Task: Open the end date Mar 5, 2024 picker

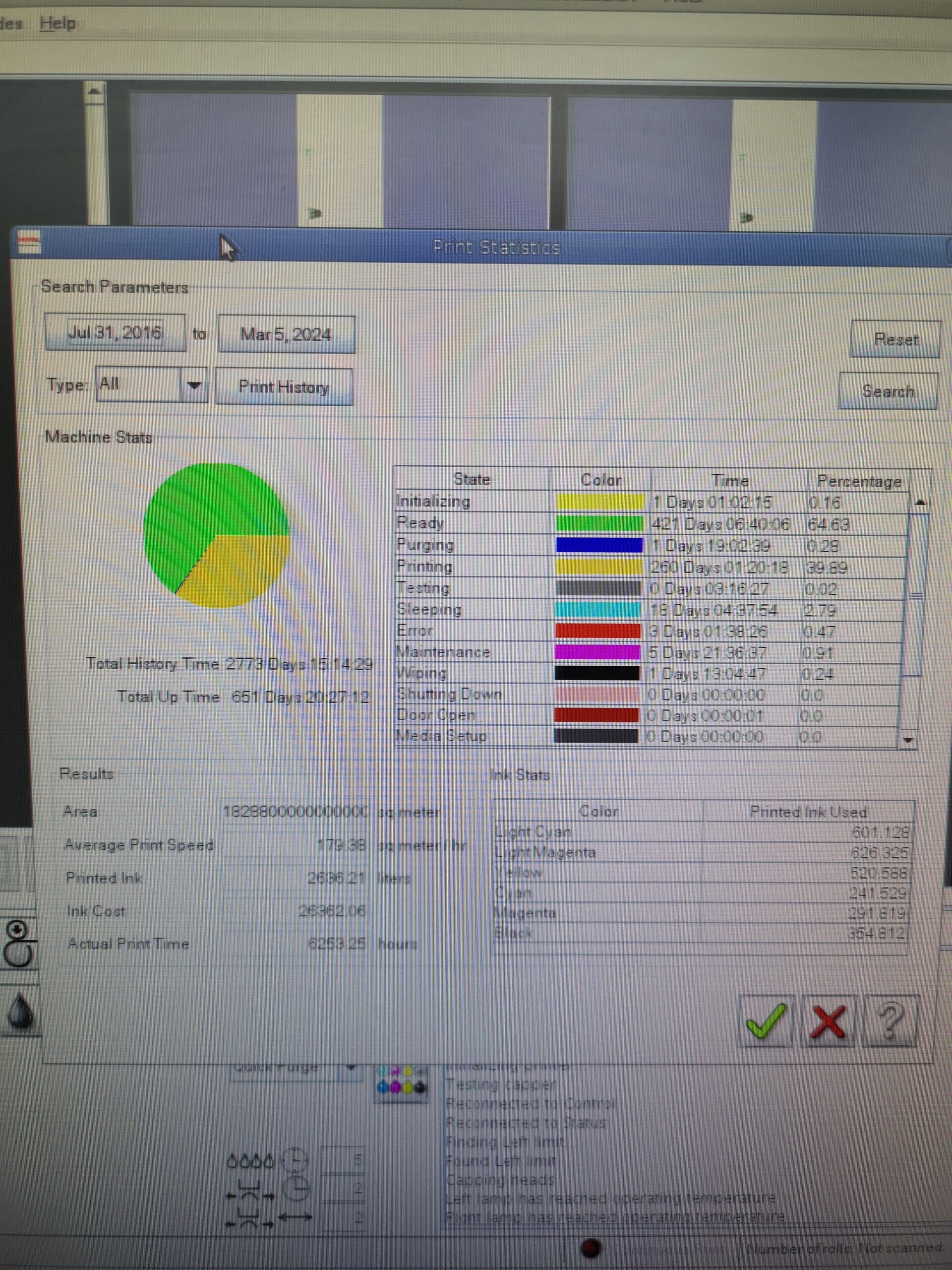Action: (286, 334)
